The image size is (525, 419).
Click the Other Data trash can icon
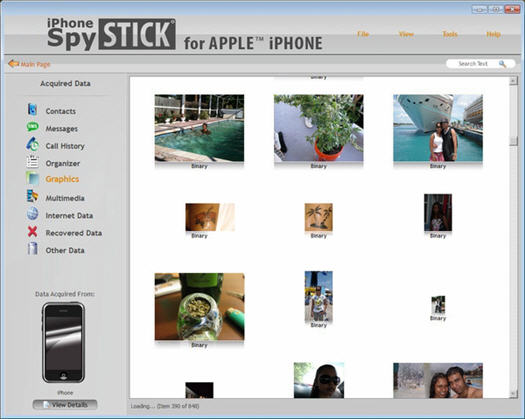pos(32,249)
